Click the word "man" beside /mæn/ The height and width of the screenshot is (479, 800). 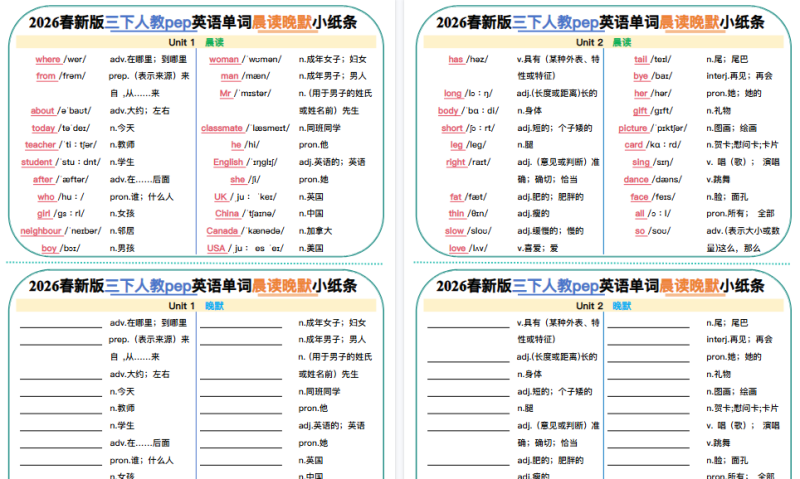[230, 76]
